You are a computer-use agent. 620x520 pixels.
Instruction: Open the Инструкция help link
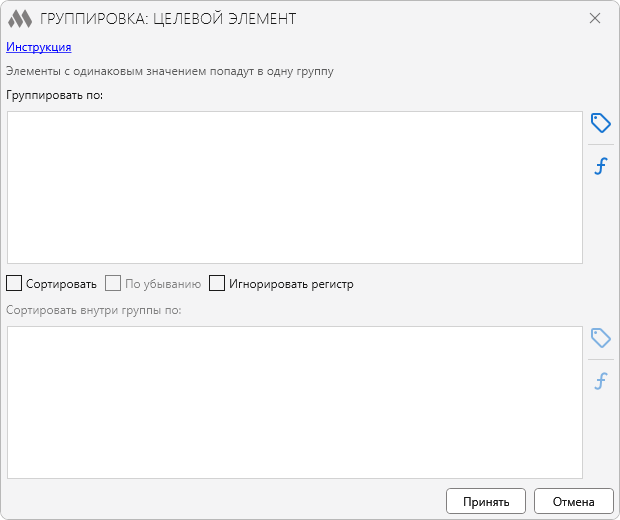39,47
